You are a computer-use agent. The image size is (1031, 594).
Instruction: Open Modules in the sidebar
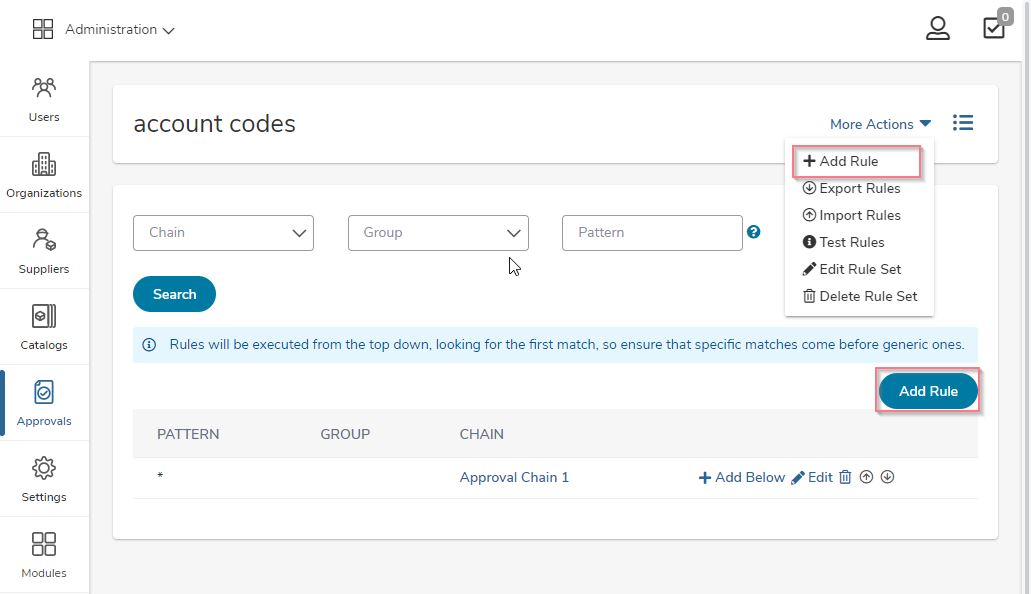[x=44, y=555]
